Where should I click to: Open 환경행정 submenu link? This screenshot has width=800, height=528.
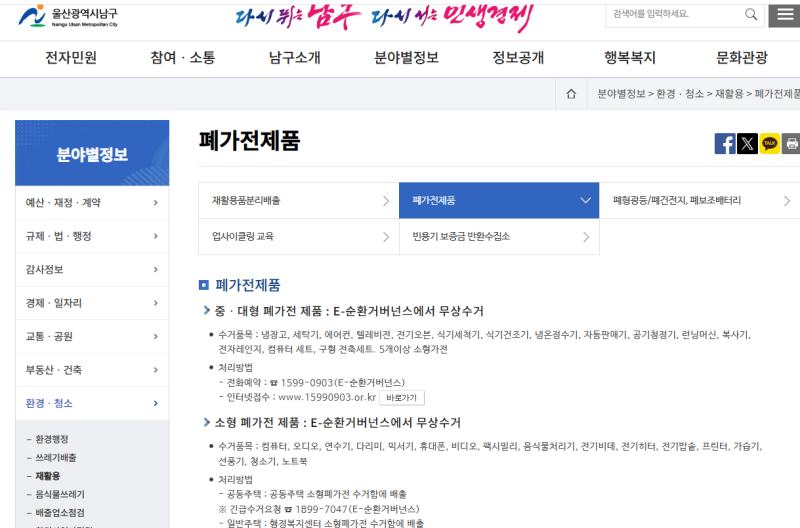click(52, 439)
